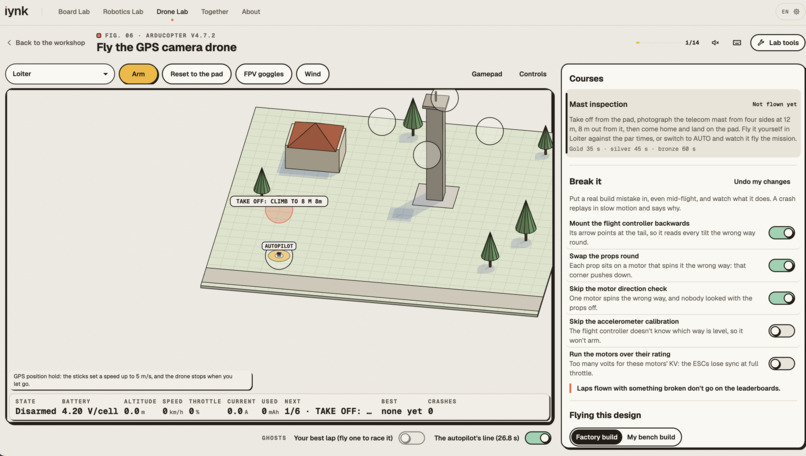Click Undo my changes

tap(762, 181)
